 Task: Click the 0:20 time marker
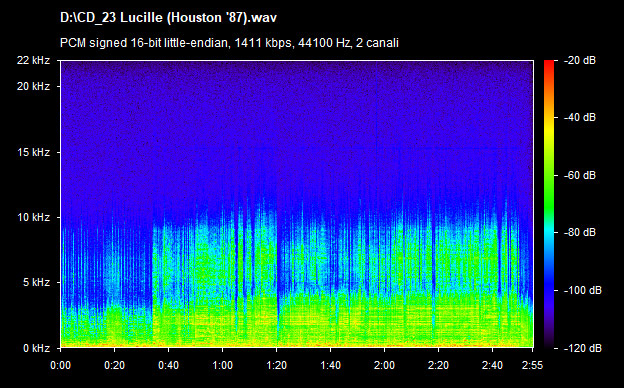(x=114, y=365)
